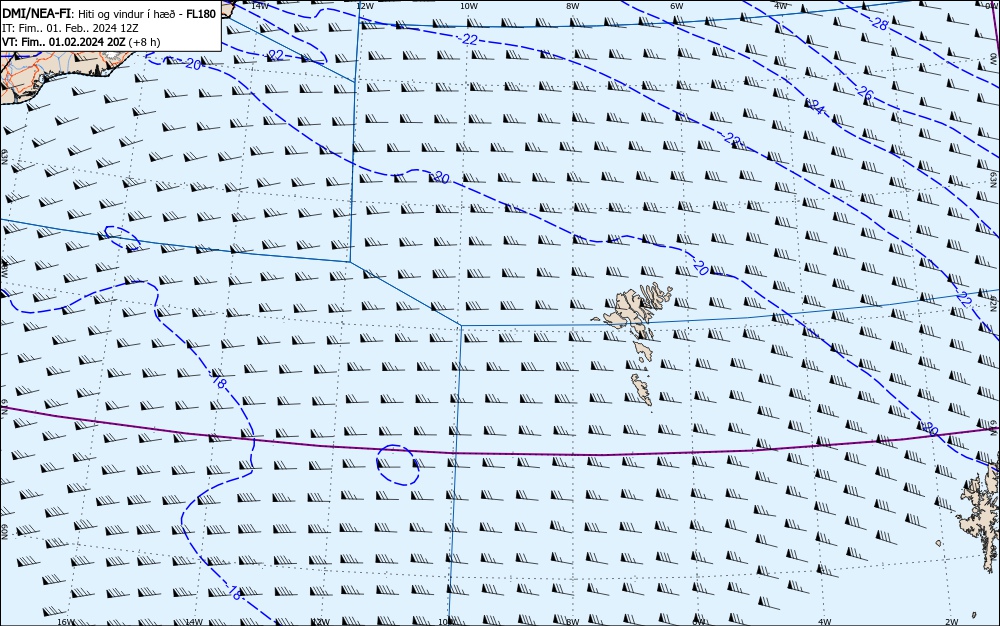Image resolution: width=1000 pixels, height=626 pixels.
Task: Click the 16W longitude label at the bottom edge
Action: coord(66,622)
